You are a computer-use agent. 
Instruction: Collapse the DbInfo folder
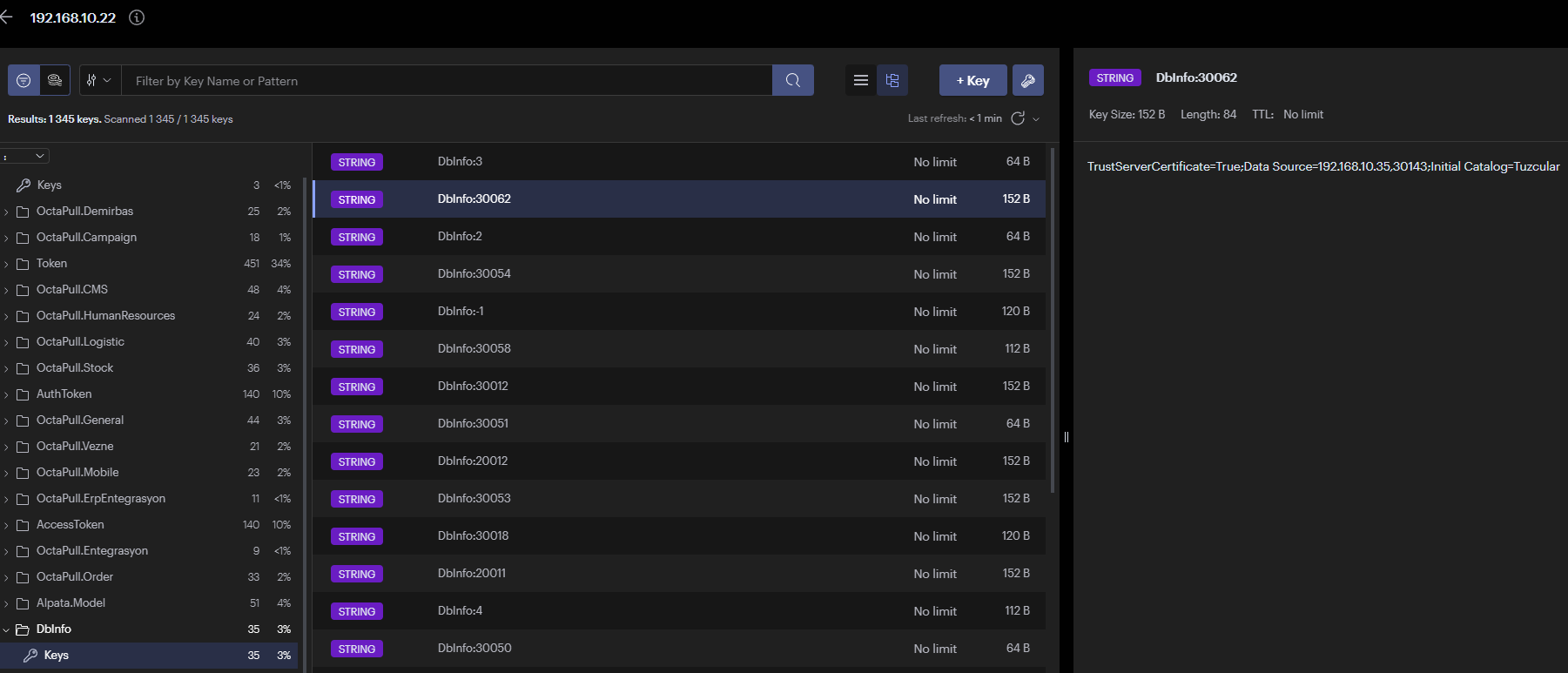tap(7, 629)
